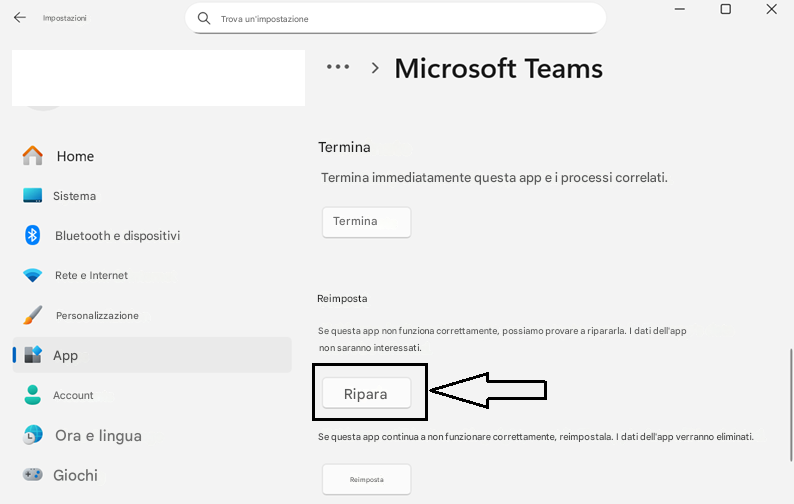Viewport: 794px width, 504px height.
Task: Close the Impostazioni window
Action: click(x=771, y=9)
